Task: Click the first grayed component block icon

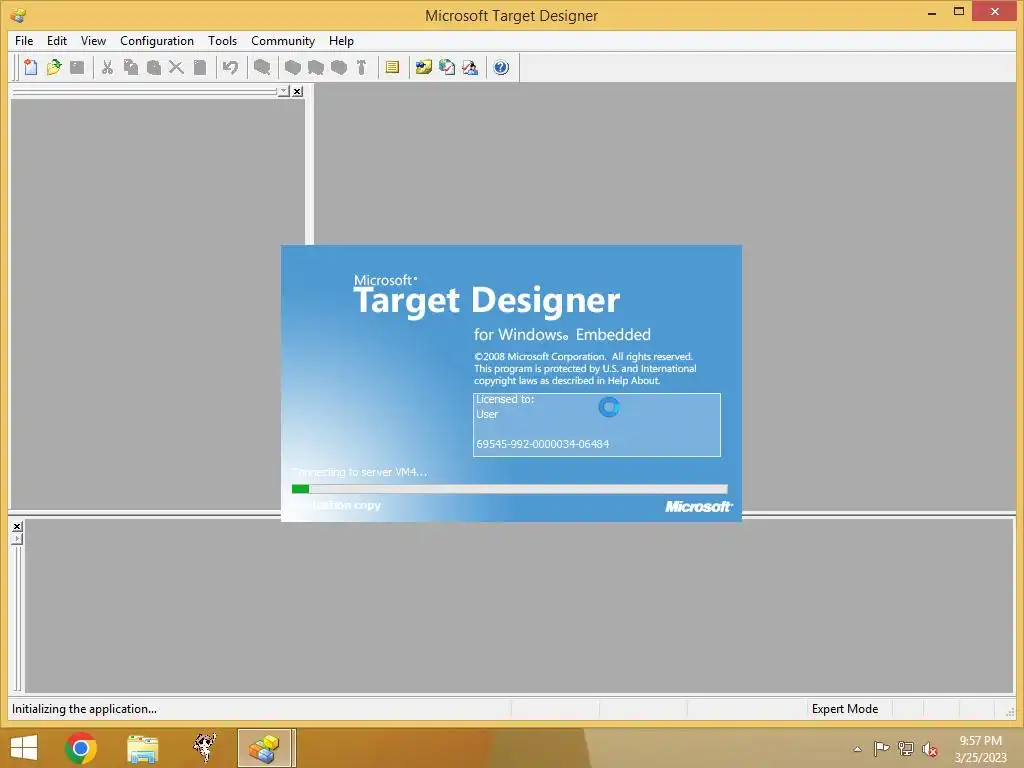Action: coord(293,67)
